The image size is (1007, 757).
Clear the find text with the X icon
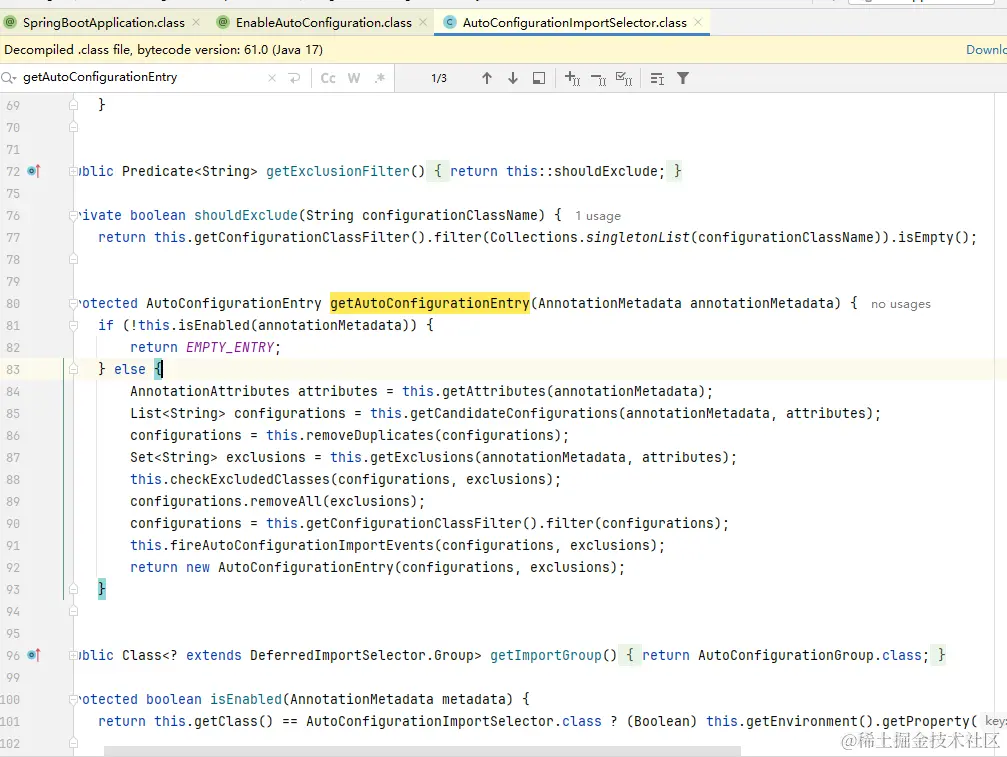click(272, 78)
